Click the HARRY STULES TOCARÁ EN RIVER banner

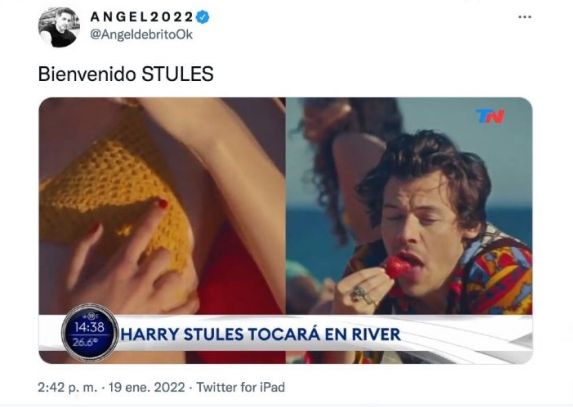(261, 334)
